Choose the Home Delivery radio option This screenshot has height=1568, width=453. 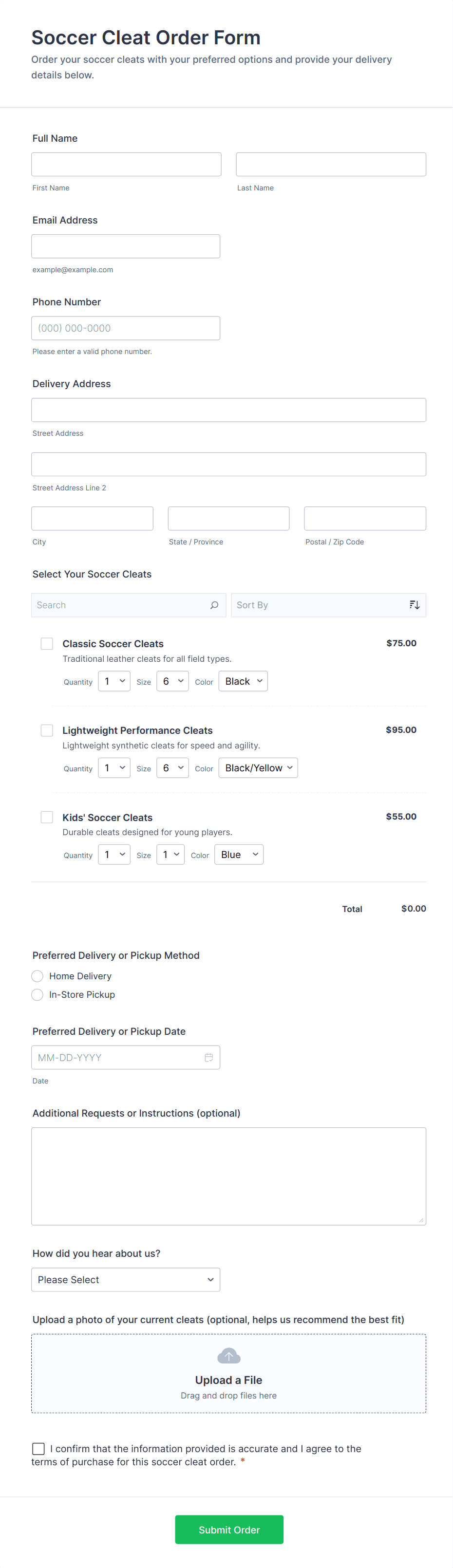pos(38,976)
